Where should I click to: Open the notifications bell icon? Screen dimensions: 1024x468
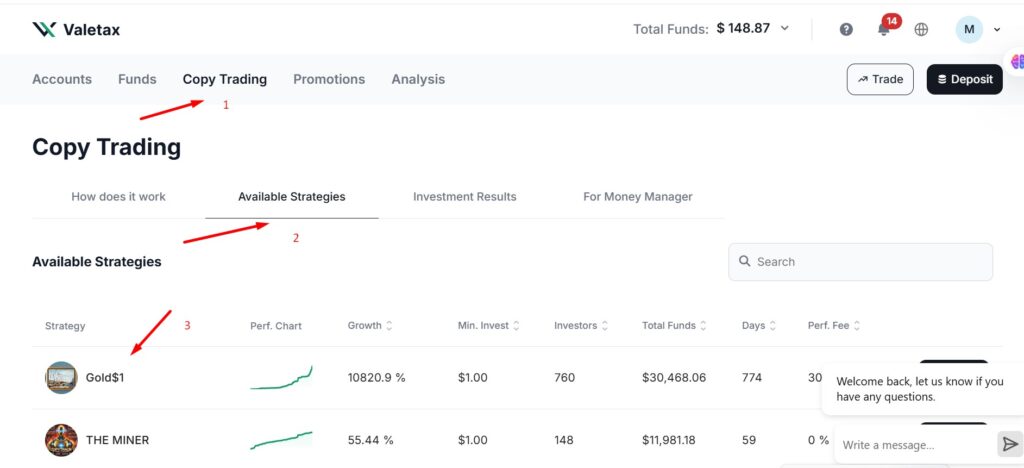pos(884,29)
